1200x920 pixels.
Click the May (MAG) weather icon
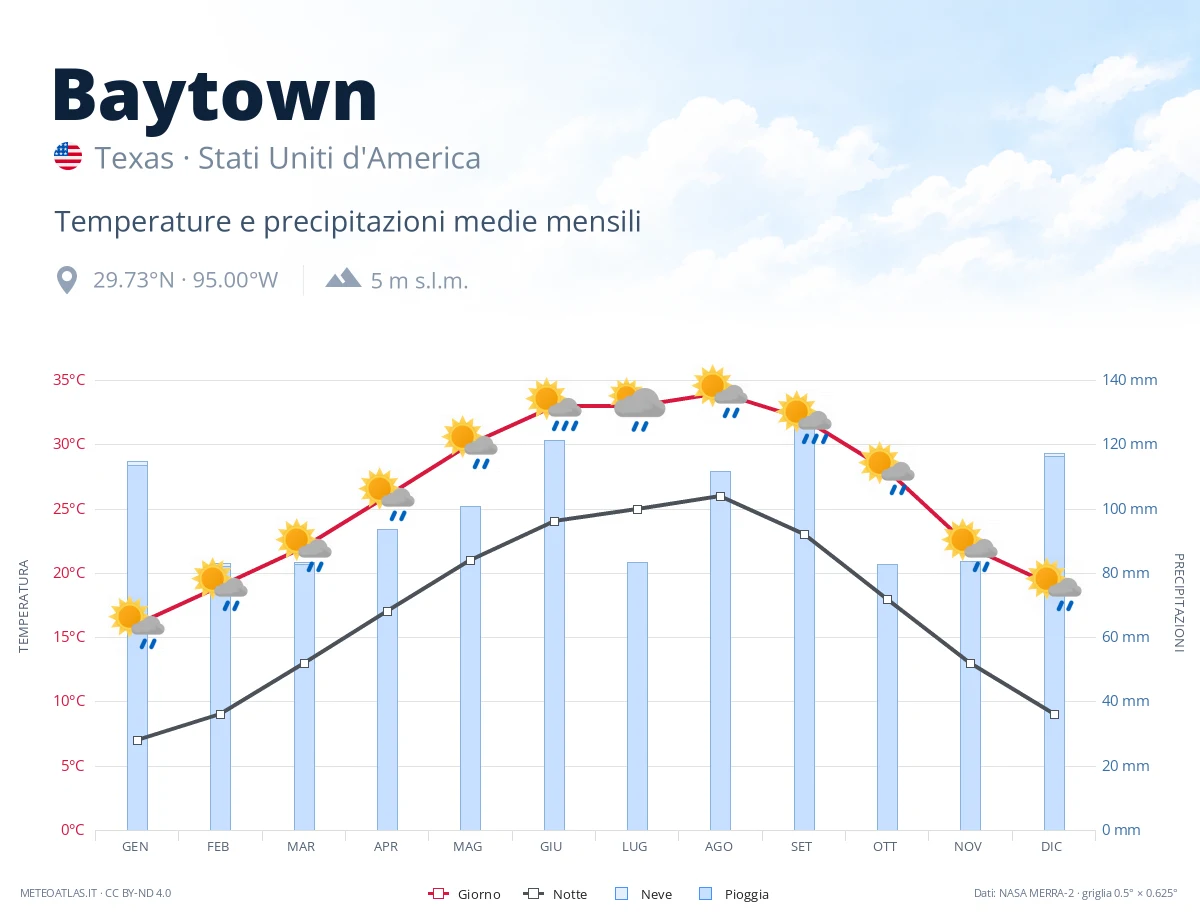tap(470, 442)
